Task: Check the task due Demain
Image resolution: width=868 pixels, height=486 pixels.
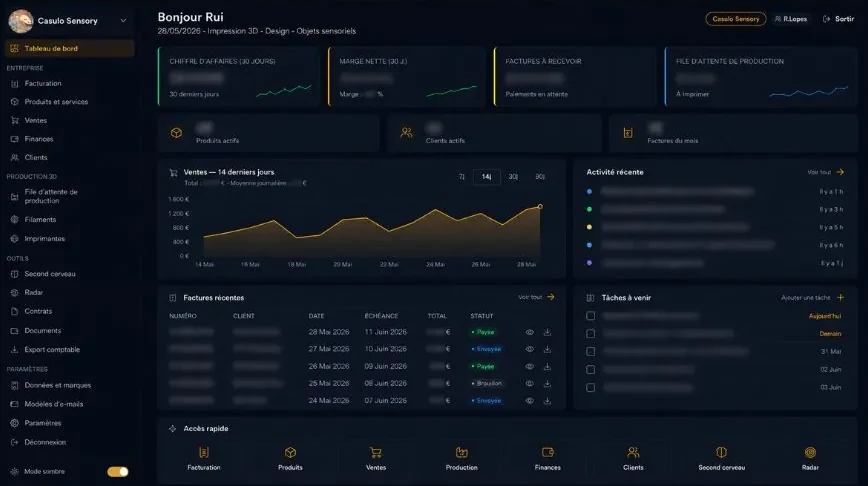Action: point(591,333)
